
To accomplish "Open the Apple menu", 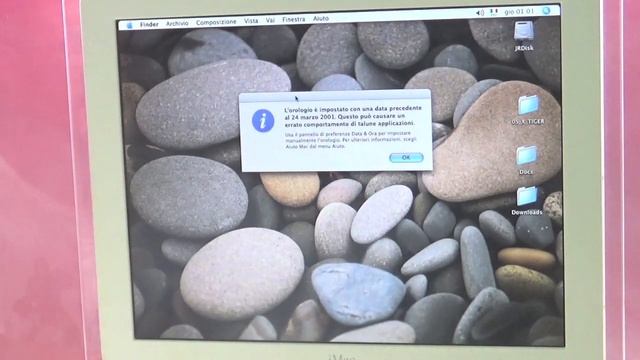I will (x=129, y=25).
